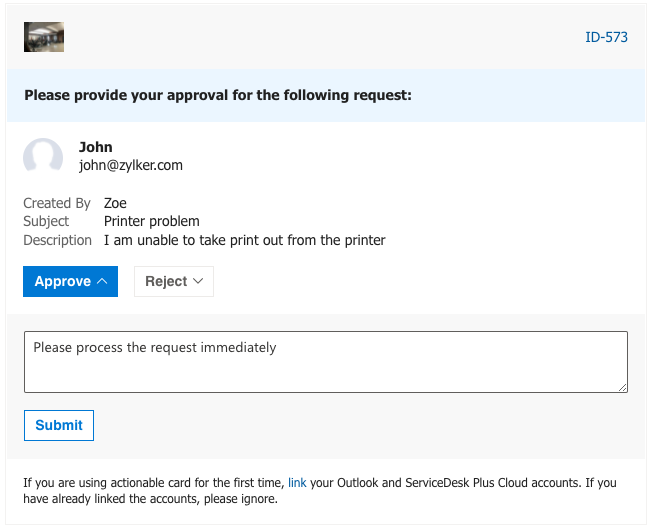Click the company logo thumbnail image
Viewport: 654px width, 530px height.
[44, 37]
